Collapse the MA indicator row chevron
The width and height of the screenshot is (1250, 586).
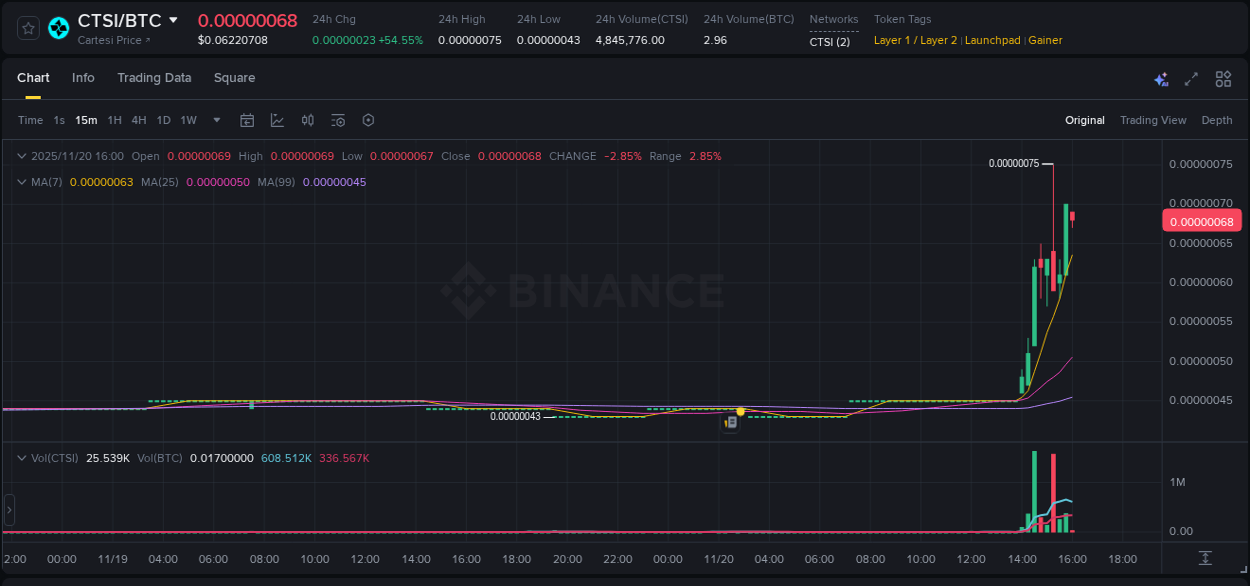[20, 182]
